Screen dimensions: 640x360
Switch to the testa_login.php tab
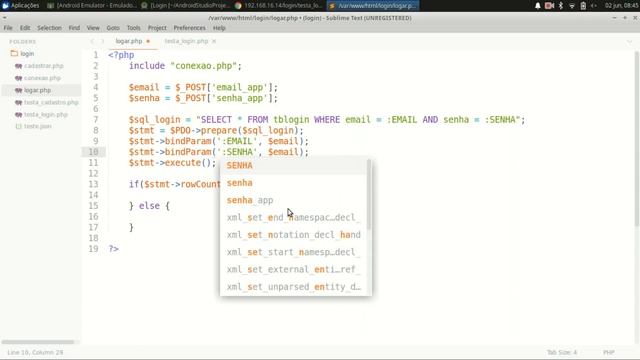click(186, 41)
